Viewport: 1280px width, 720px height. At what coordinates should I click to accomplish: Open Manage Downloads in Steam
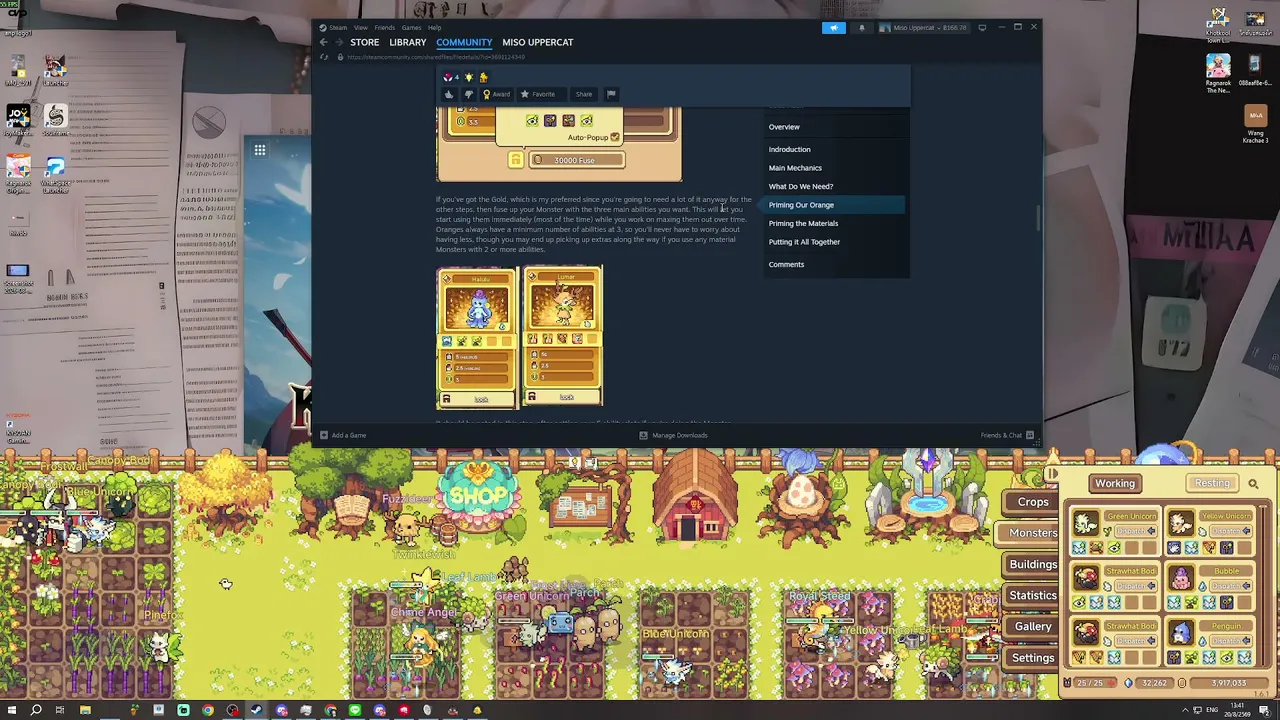[674, 435]
